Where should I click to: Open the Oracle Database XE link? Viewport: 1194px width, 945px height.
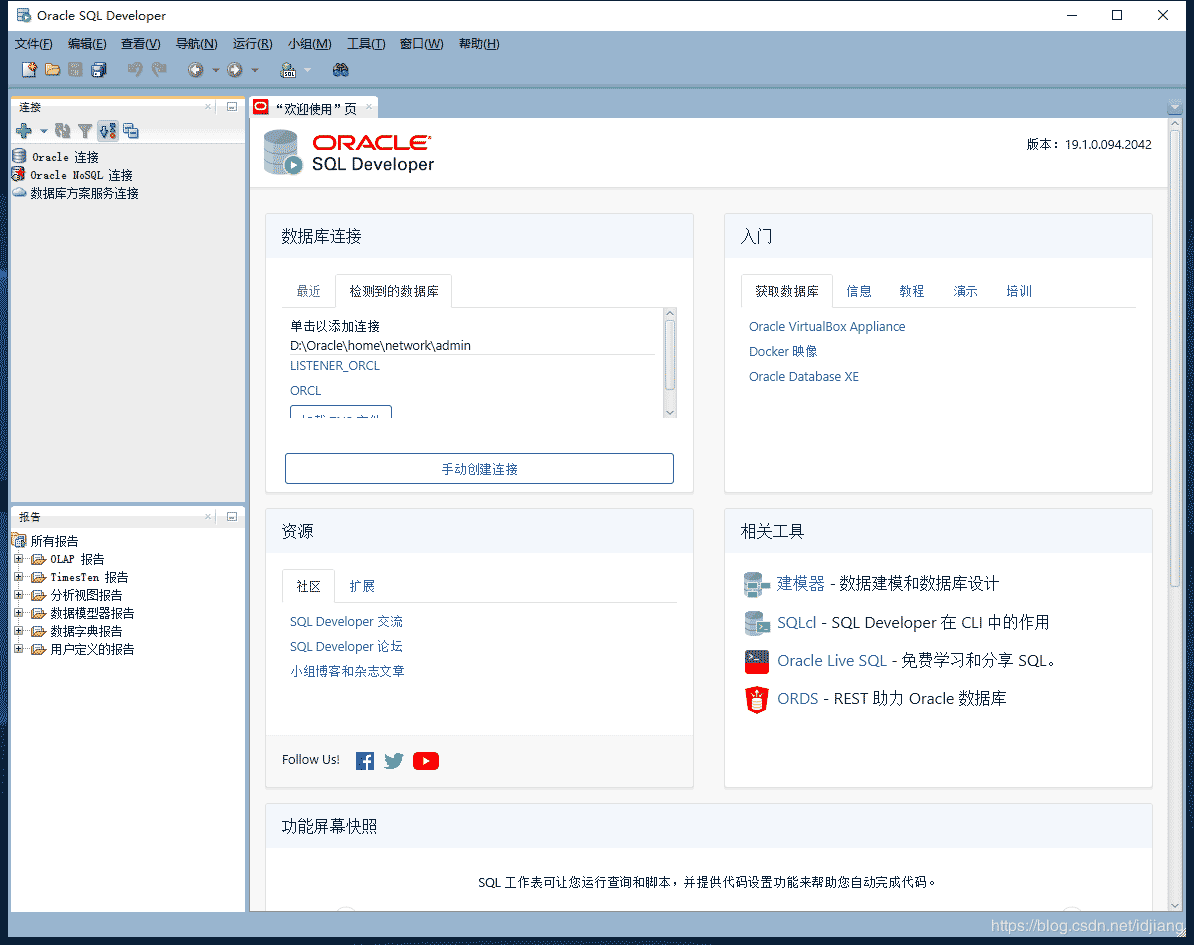click(803, 377)
